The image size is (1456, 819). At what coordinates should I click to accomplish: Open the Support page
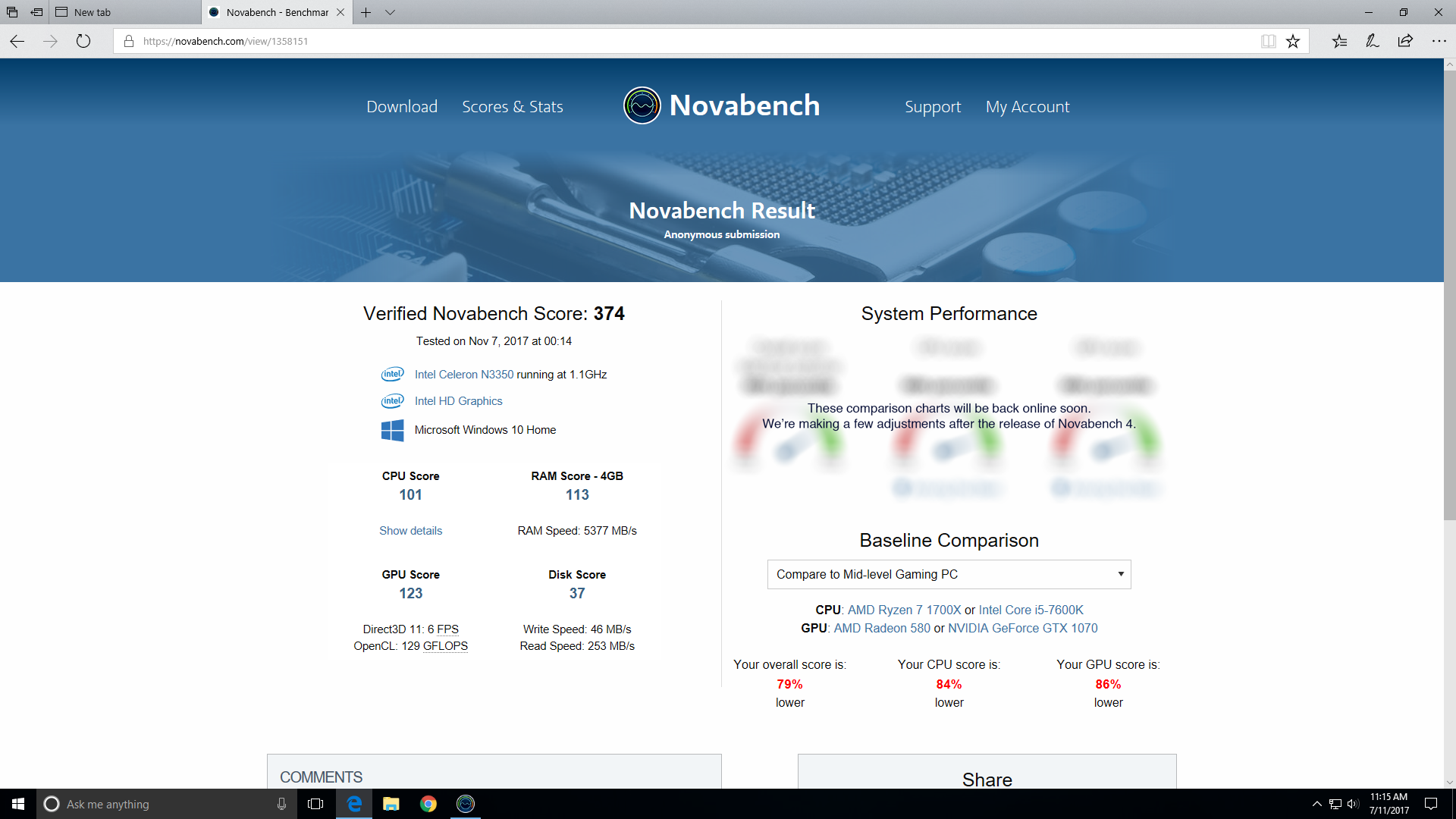(933, 107)
